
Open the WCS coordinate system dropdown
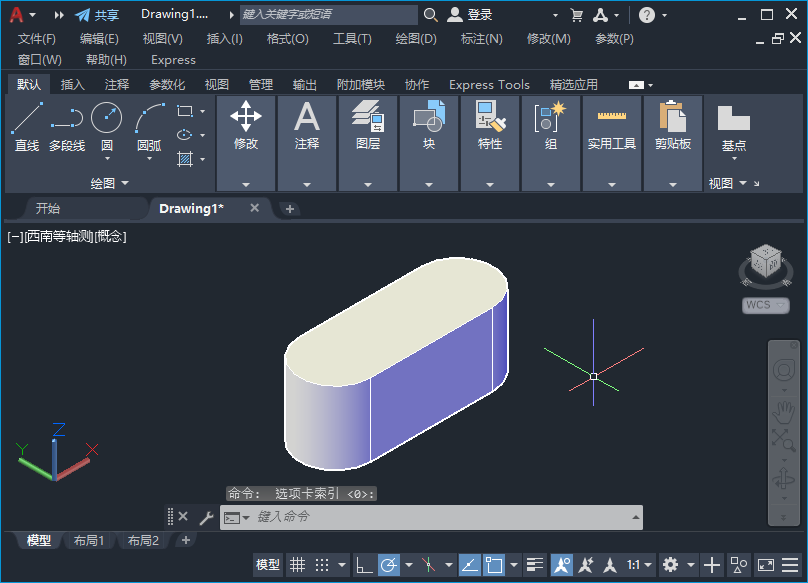click(x=765, y=305)
